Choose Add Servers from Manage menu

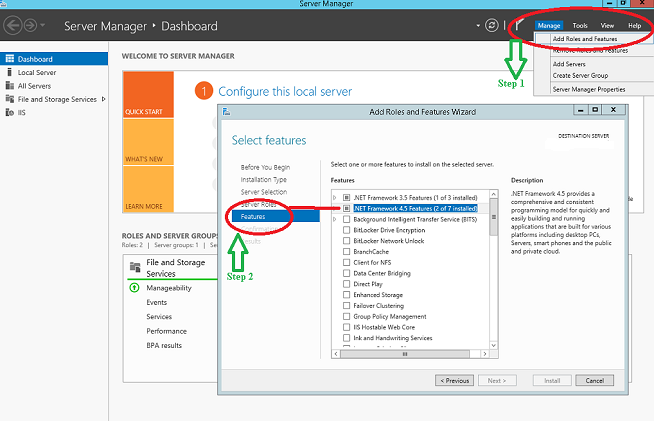pos(569,64)
